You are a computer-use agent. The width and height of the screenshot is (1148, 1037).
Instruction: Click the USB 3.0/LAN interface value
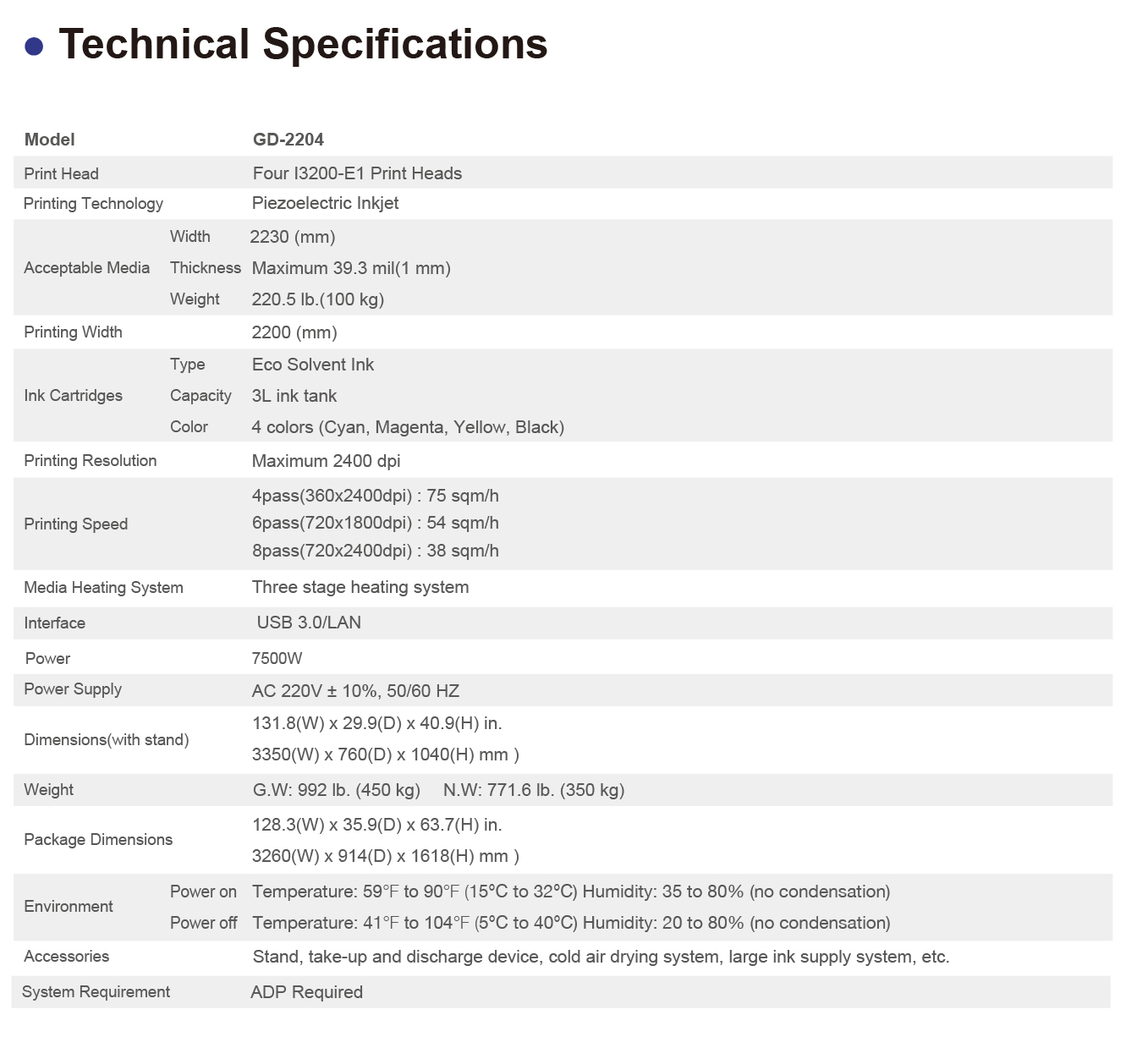(309, 623)
